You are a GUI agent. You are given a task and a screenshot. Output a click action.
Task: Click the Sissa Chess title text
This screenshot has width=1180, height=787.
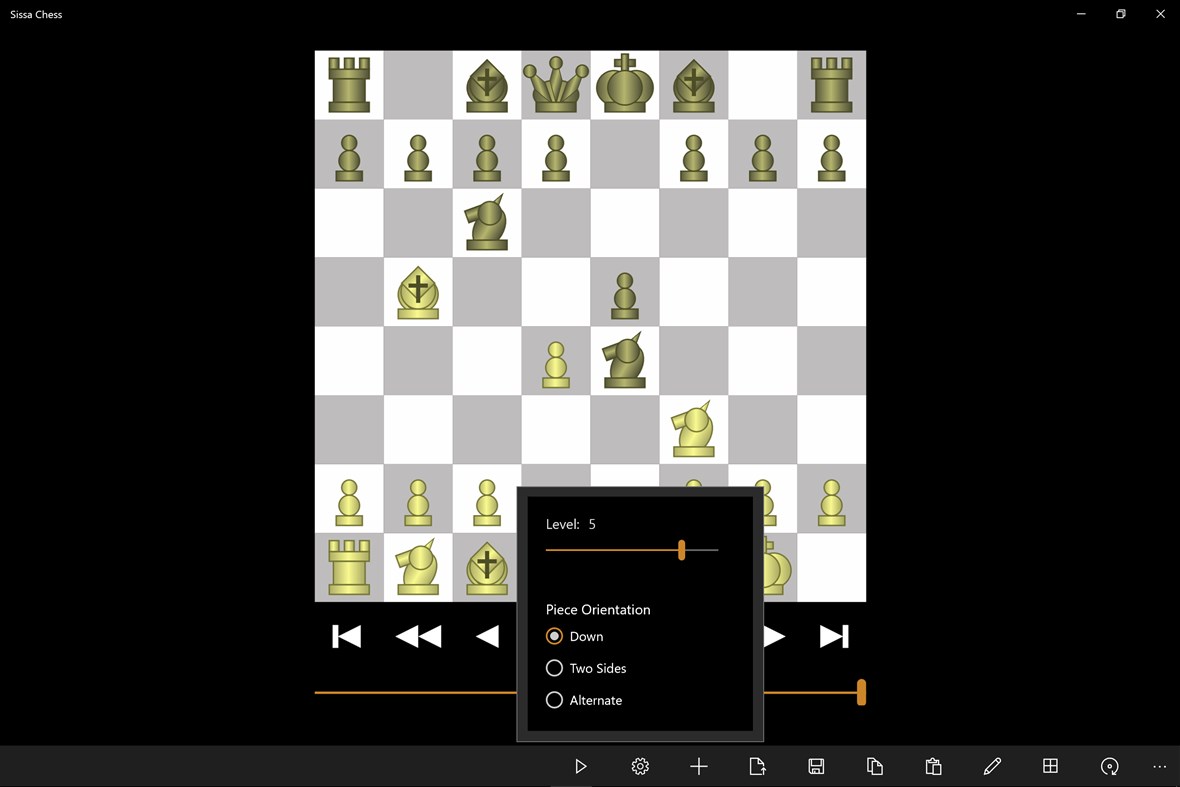pyautogui.click(x=36, y=14)
